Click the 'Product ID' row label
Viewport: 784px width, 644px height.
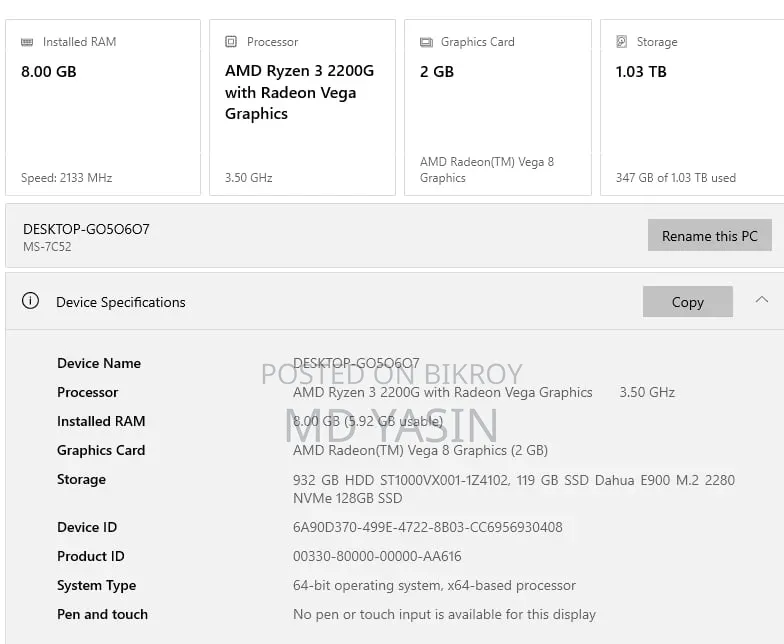click(x=90, y=556)
